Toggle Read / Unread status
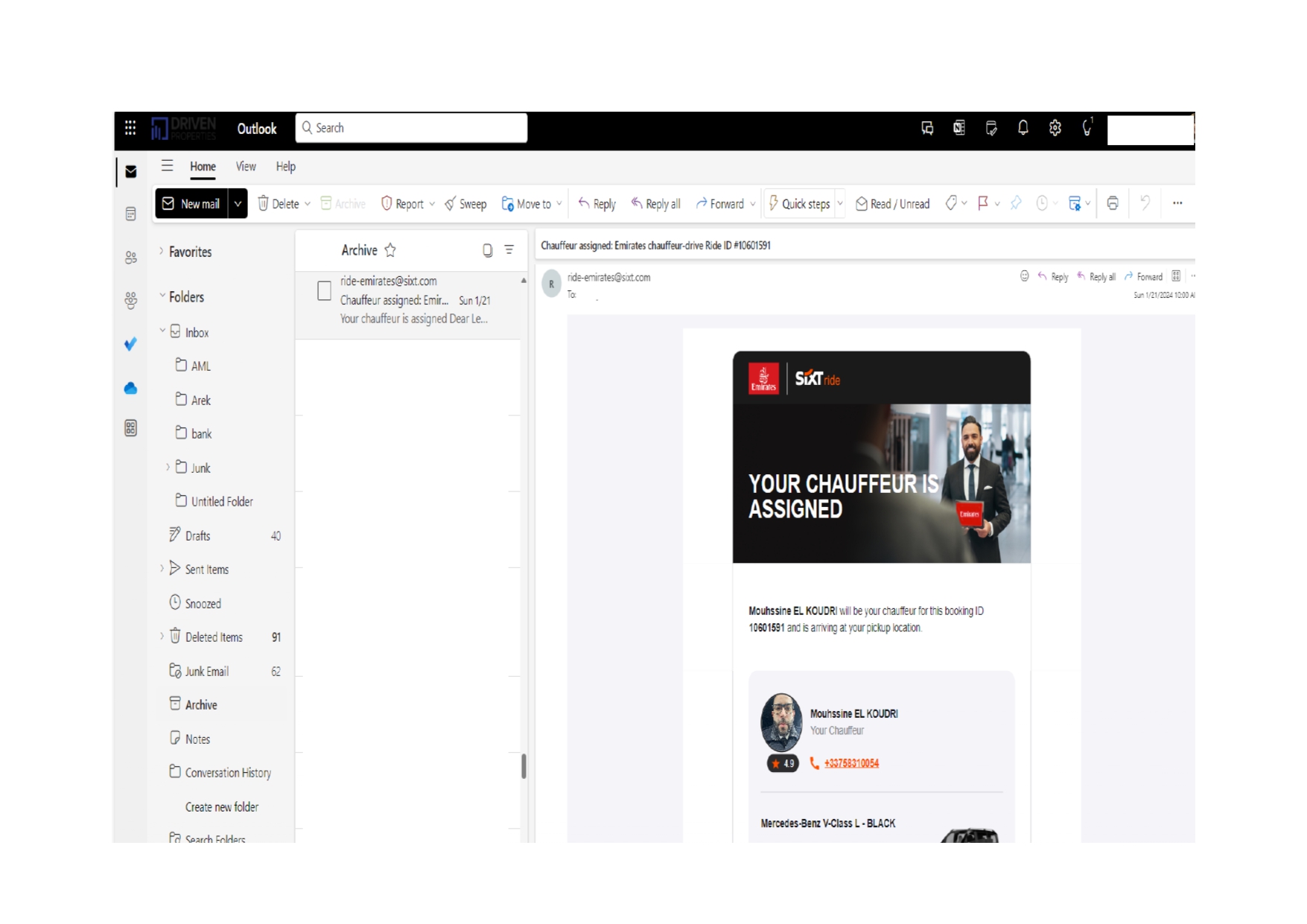 click(x=892, y=203)
